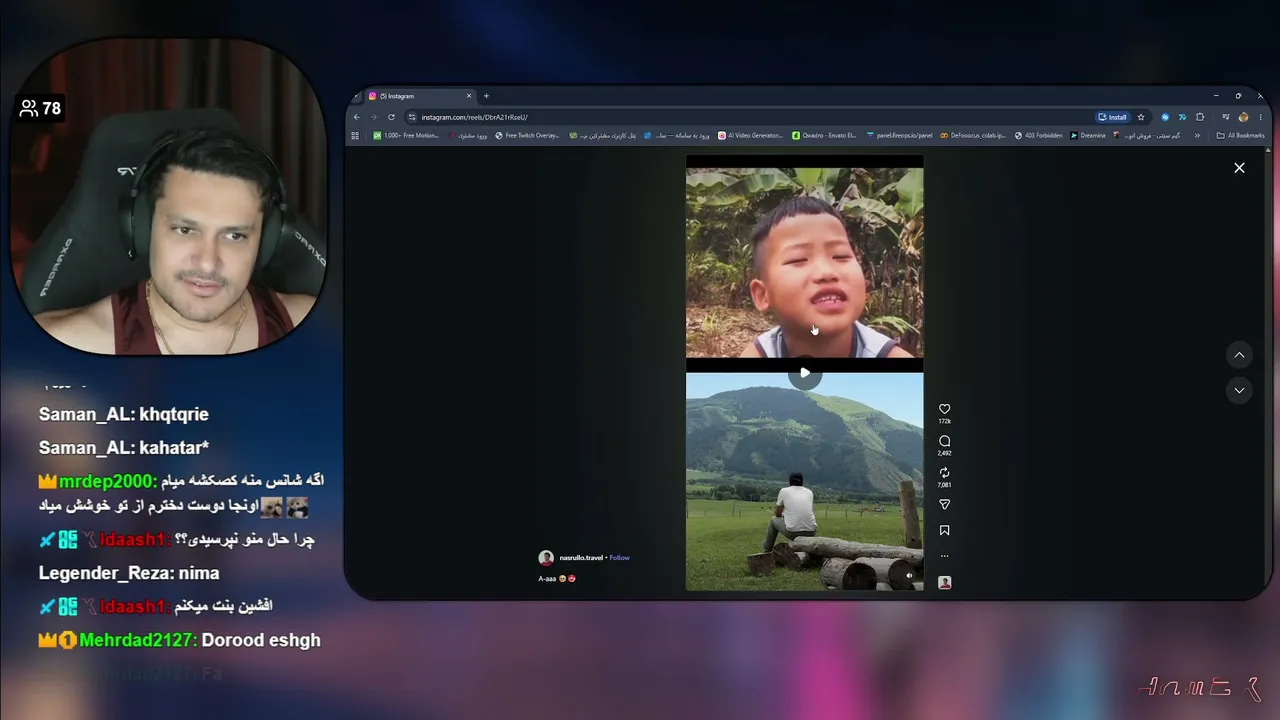Screen dimensions: 1280x720
Task: Save the reel with the bookmark icon
Action: [x=944, y=531]
